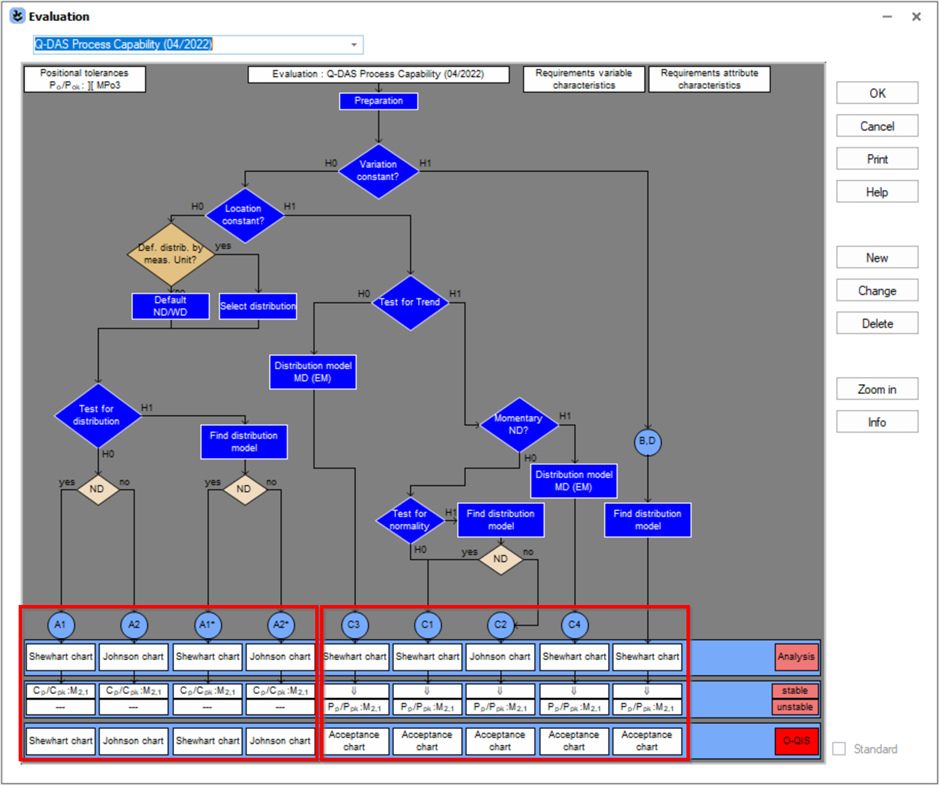Screen dimensions: 939x785
Task: Click Cp/Cpk cell under A1
Action: pyautogui.click(x=60, y=691)
